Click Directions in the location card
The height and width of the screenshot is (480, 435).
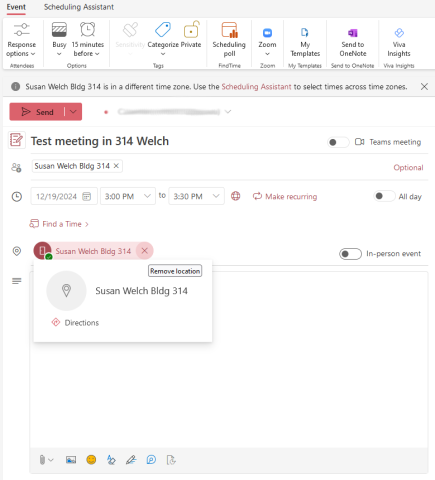tap(75, 323)
